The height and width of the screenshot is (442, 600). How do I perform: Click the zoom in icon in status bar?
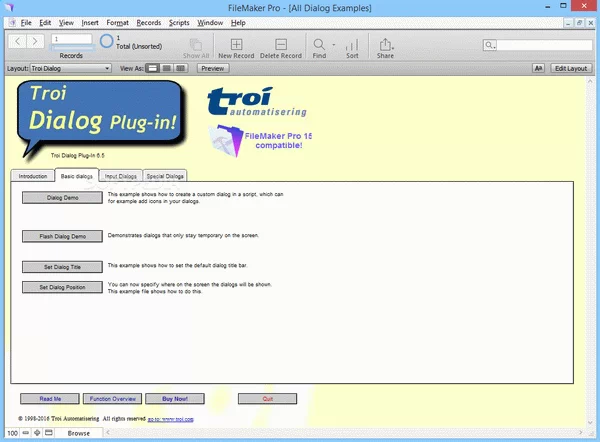click(x=37, y=433)
